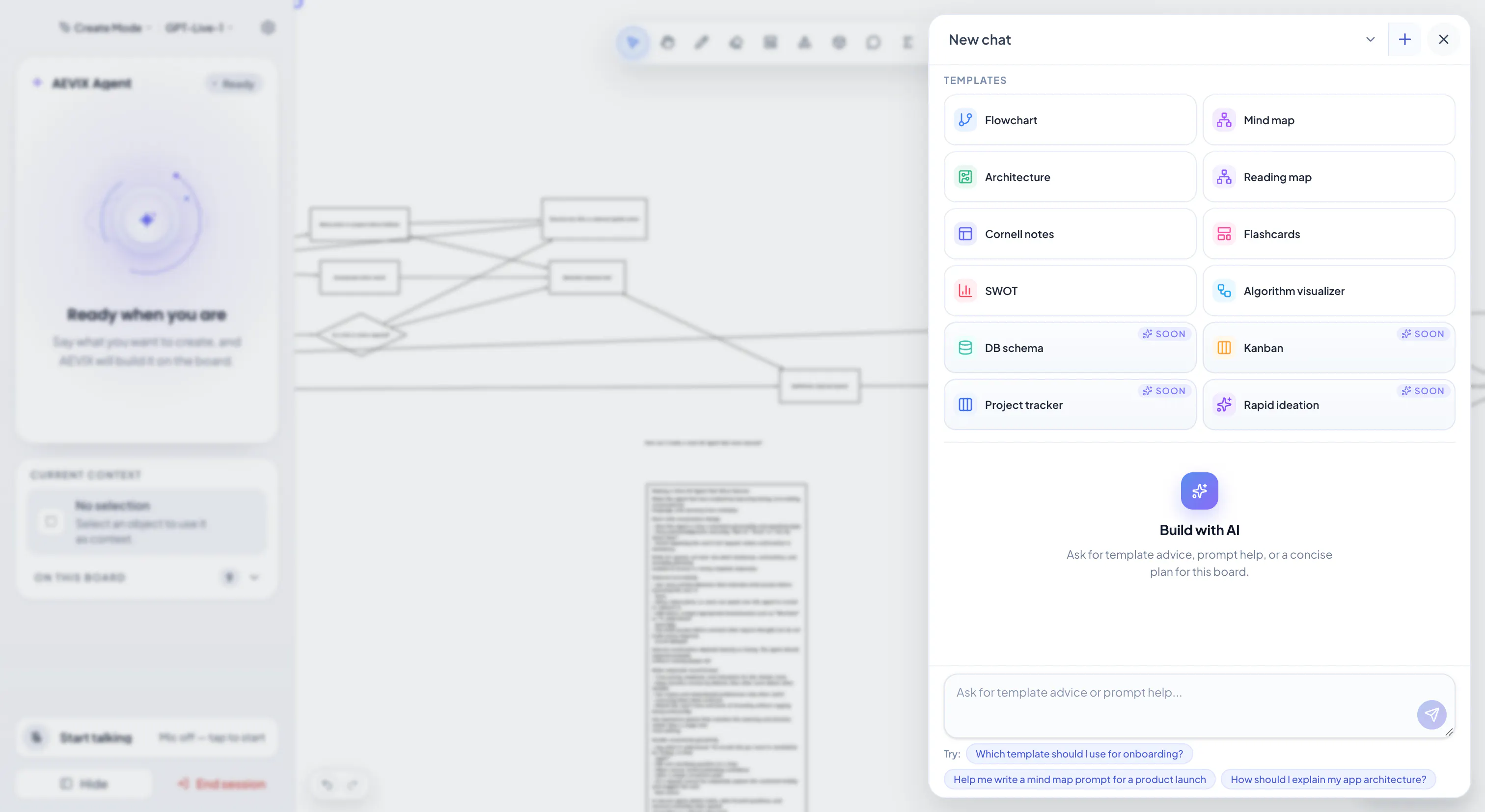The width and height of the screenshot is (1485, 812).
Task: Click Start talking microphone button
Action: point(37,737)
